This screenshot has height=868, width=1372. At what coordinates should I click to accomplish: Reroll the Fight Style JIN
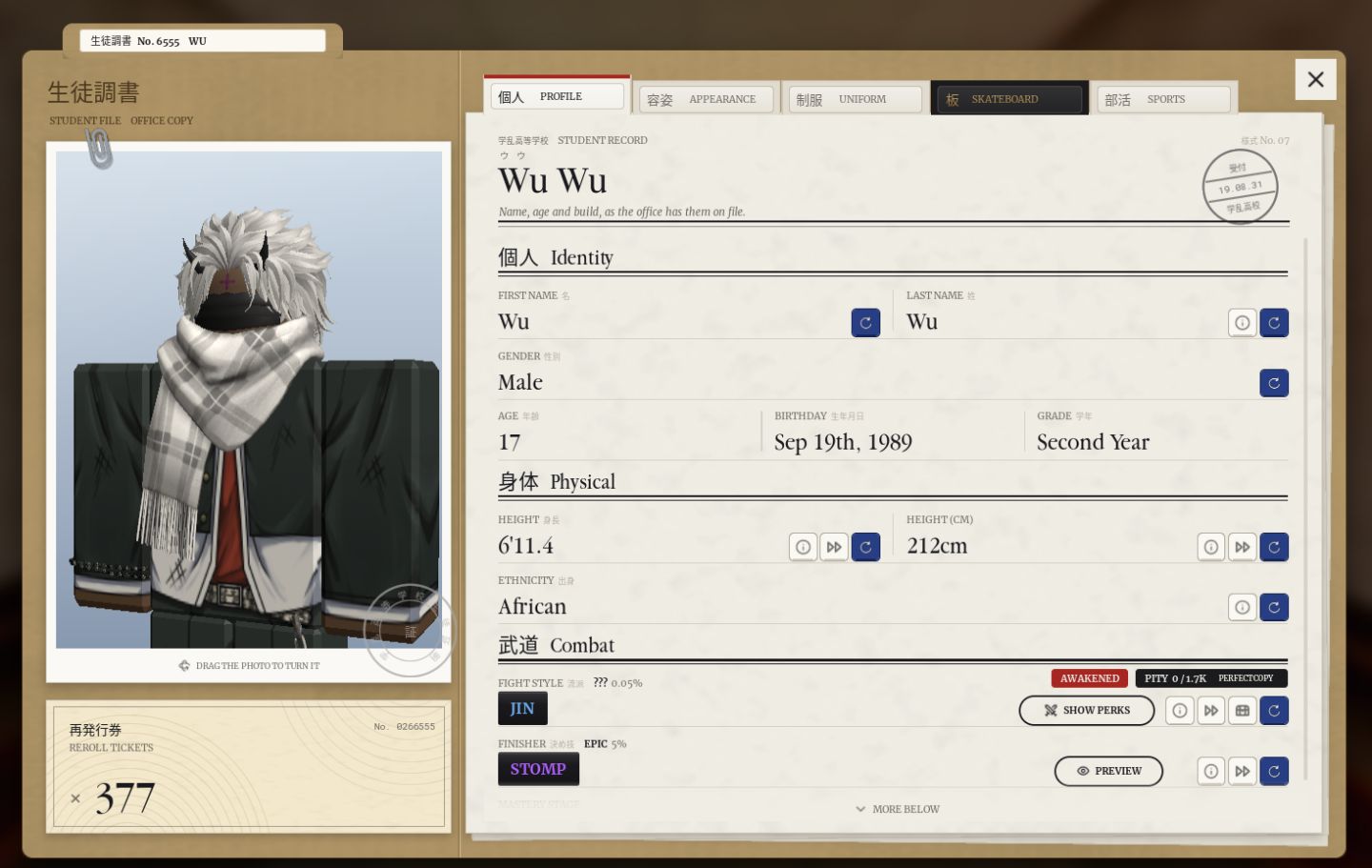[1274, 710]
